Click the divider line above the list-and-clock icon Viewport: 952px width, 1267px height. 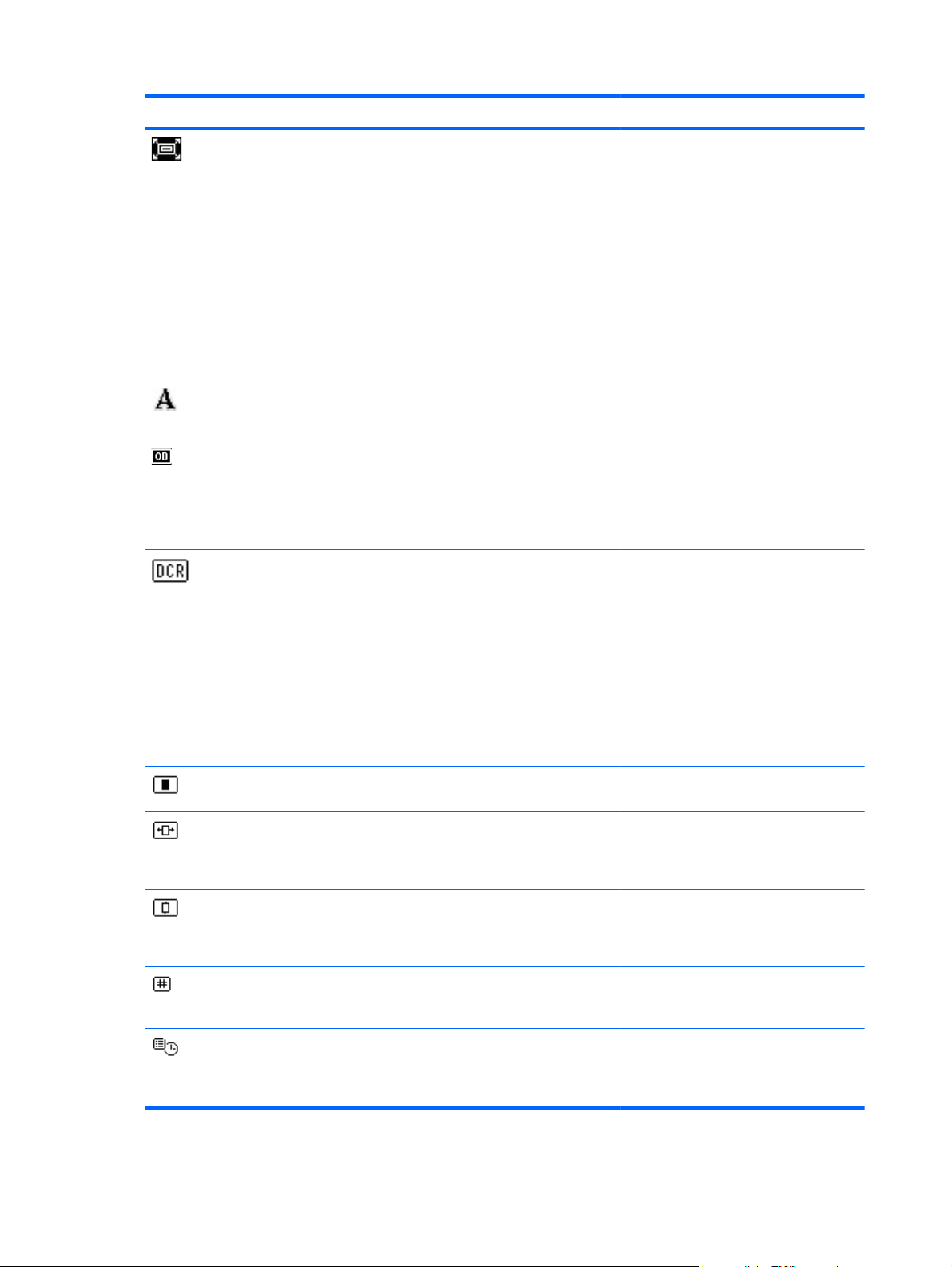click(504, 1028)
